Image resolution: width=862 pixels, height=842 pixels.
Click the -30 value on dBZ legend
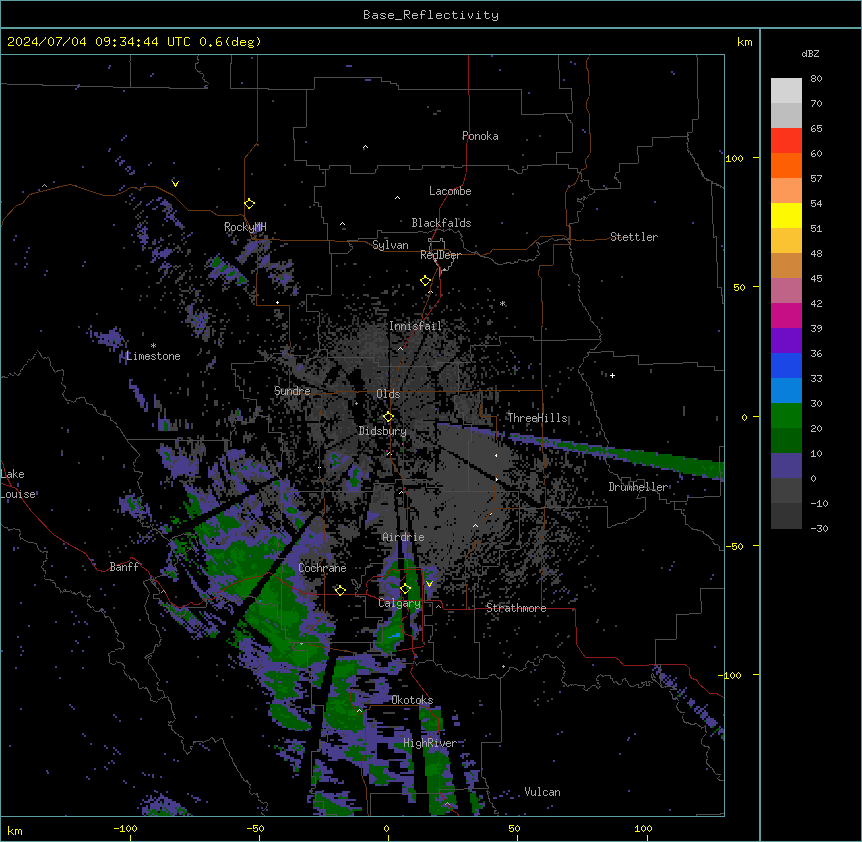[819, 528]
